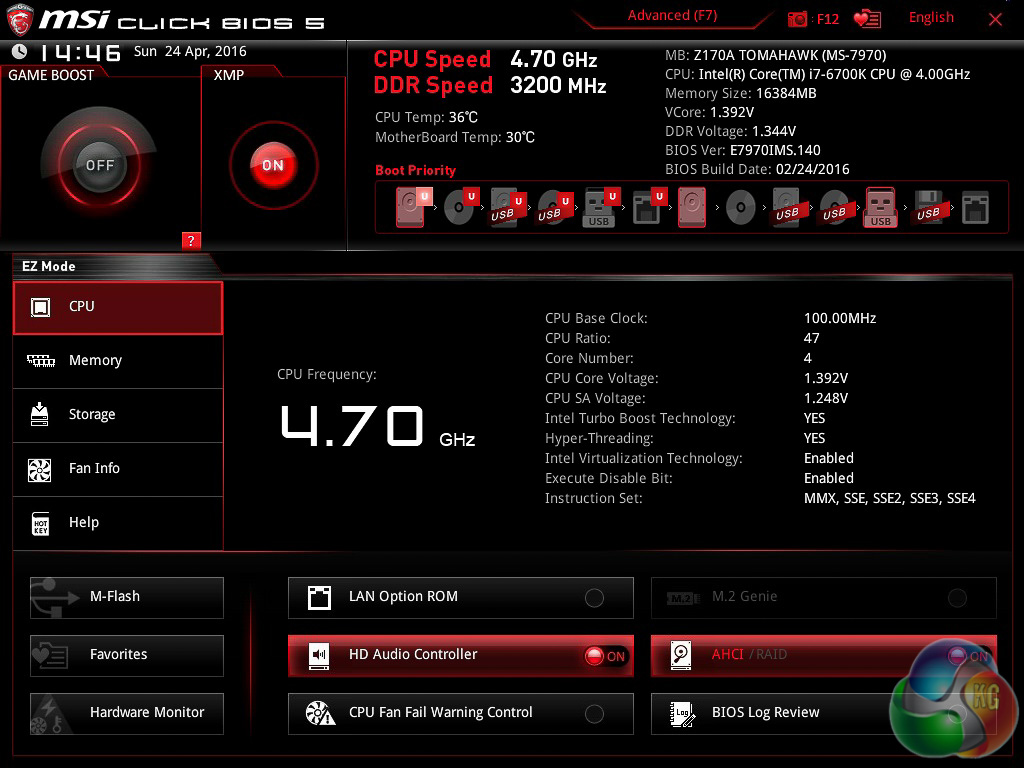
Task: Click the MSI dragon shield logo
Action: pyautogui.click(x=20, y=19)
